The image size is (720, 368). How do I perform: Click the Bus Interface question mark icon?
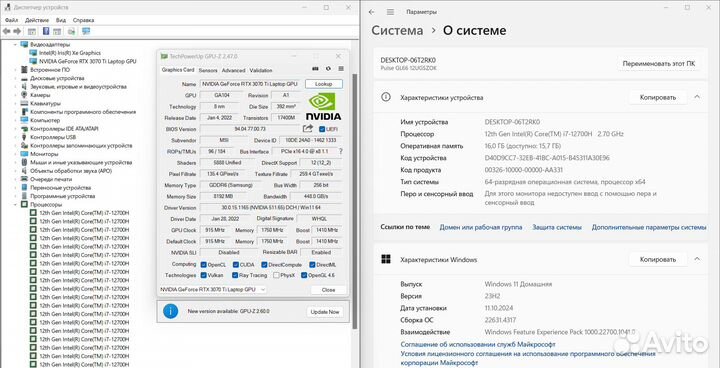pos(340,151)
